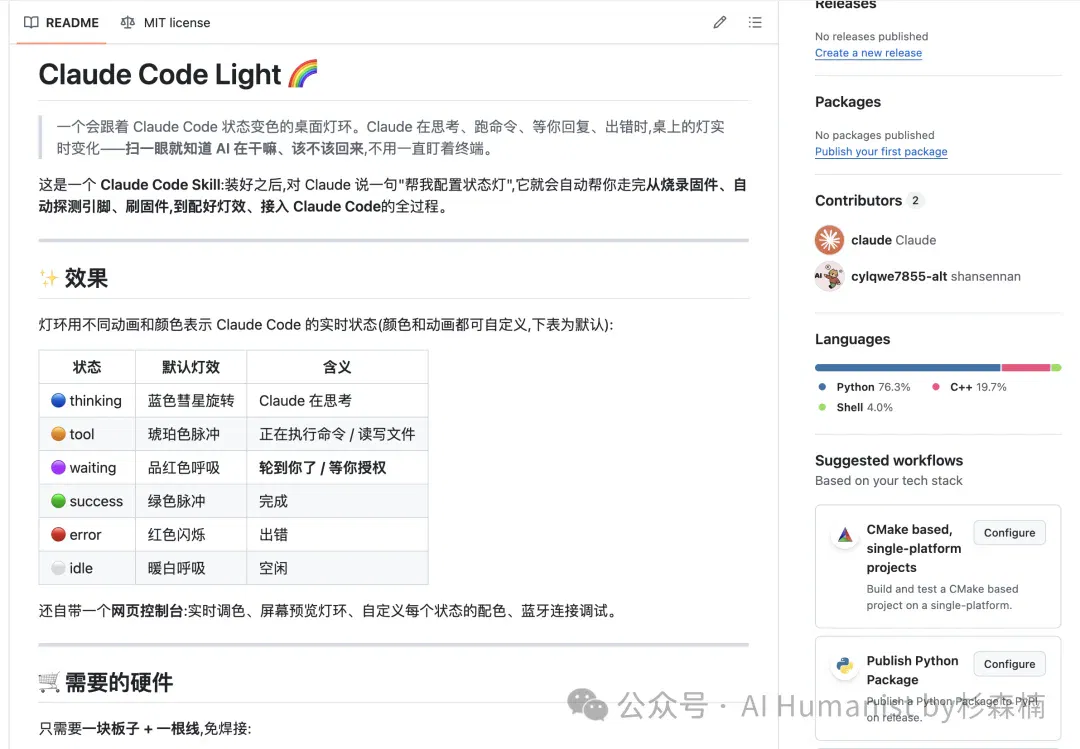This screenshot has width=1080, height=749.
Task: Click the Contributors count badge 2
Action: pyautogui.click(x=915, y=201)
